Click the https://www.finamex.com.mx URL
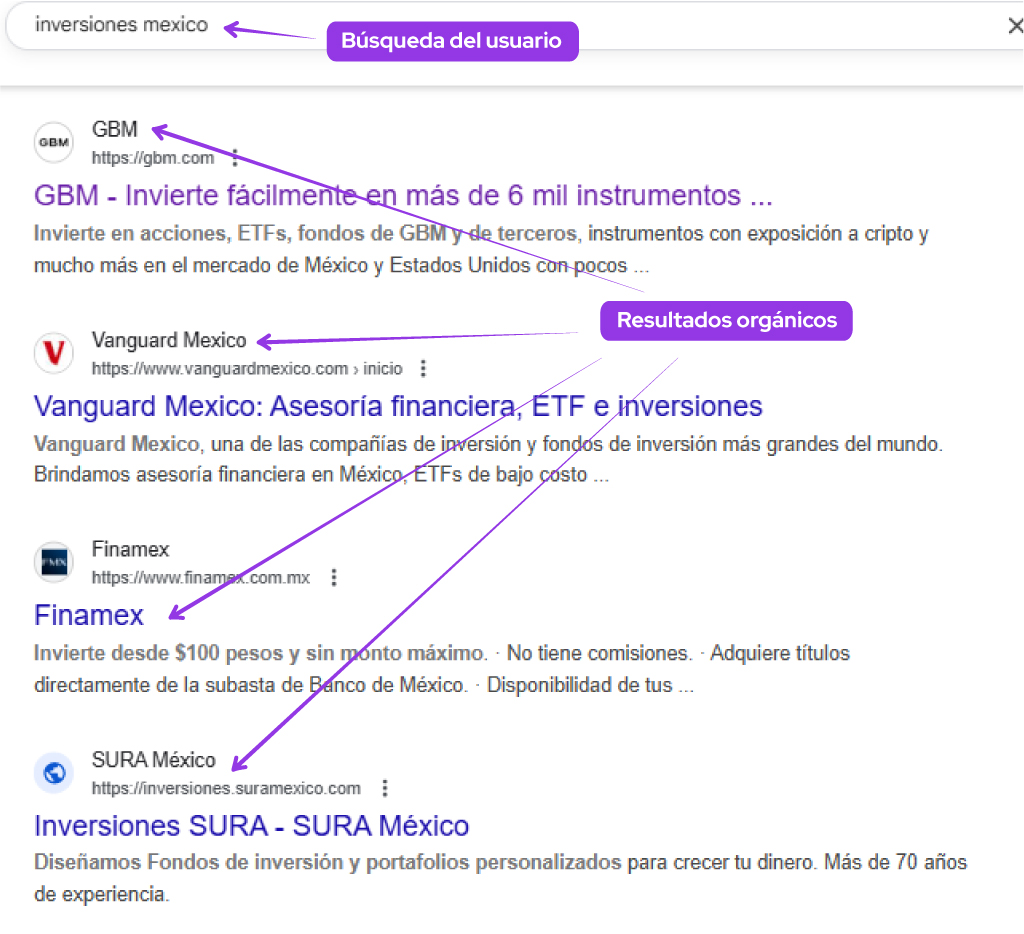 (x=201, y=578)
